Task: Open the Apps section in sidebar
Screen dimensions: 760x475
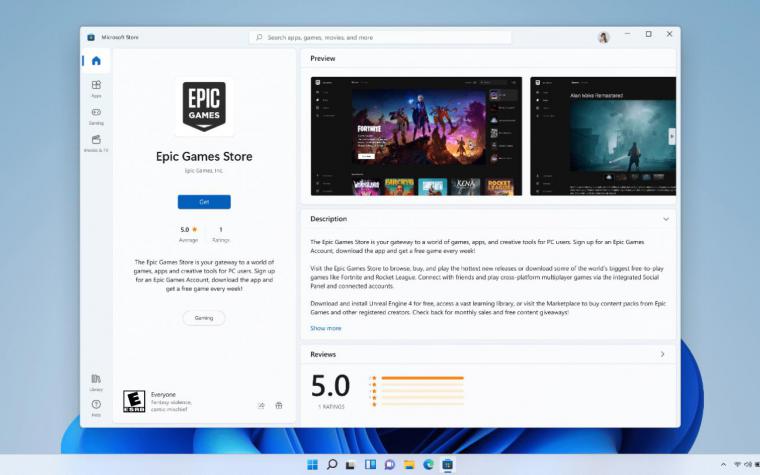Action: point(96,89)
